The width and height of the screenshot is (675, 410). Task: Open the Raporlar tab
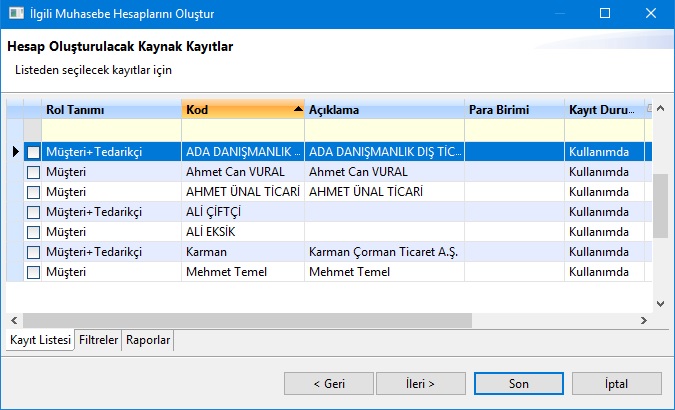point(148,341)
